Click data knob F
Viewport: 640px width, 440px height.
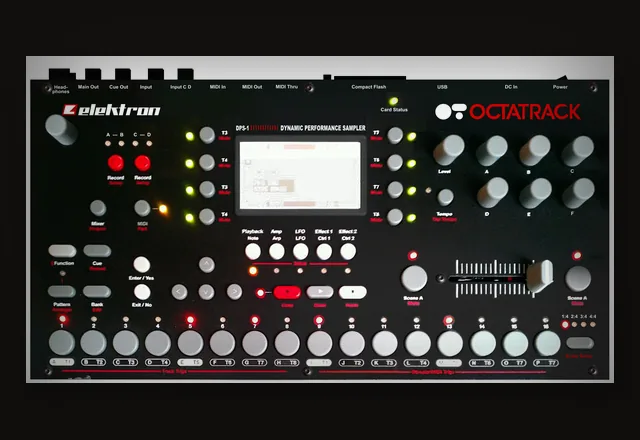578,193
